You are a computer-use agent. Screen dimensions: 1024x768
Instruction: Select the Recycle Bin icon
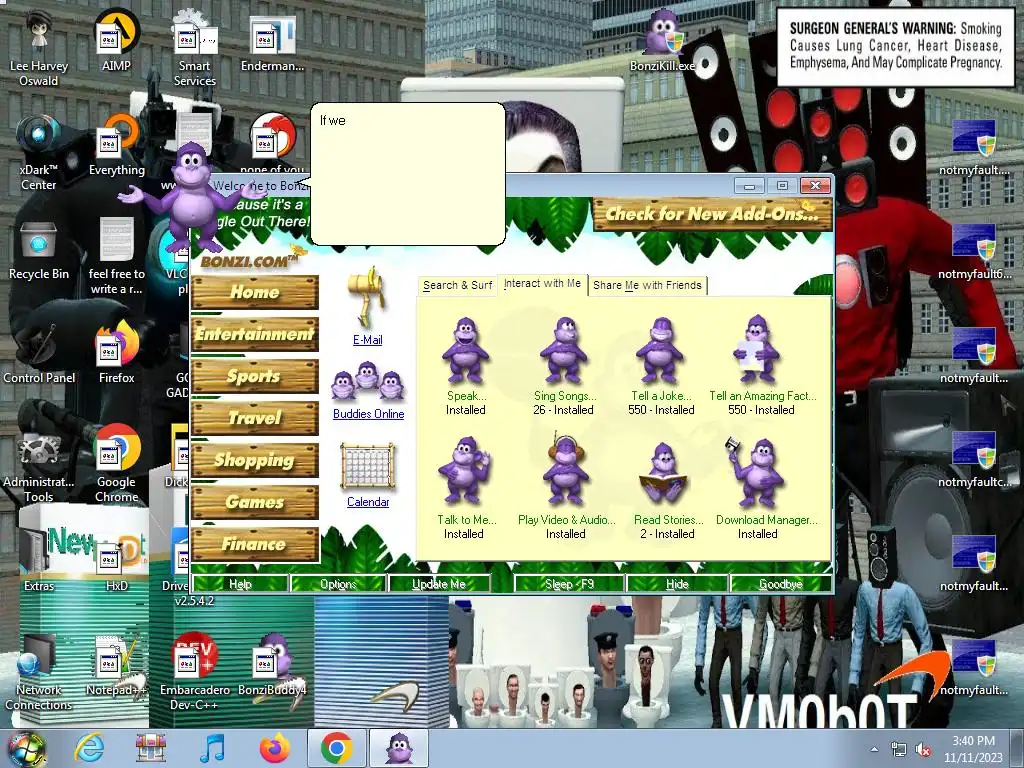click(x=39, y=251)
